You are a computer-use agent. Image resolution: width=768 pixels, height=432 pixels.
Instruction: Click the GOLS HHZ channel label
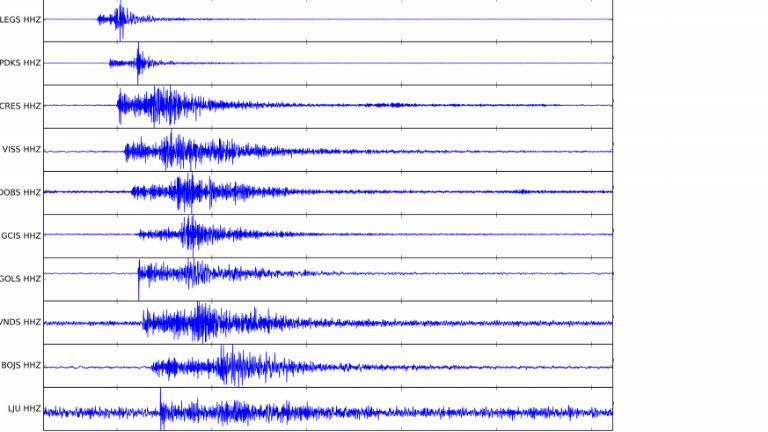[x=20, y=278]
